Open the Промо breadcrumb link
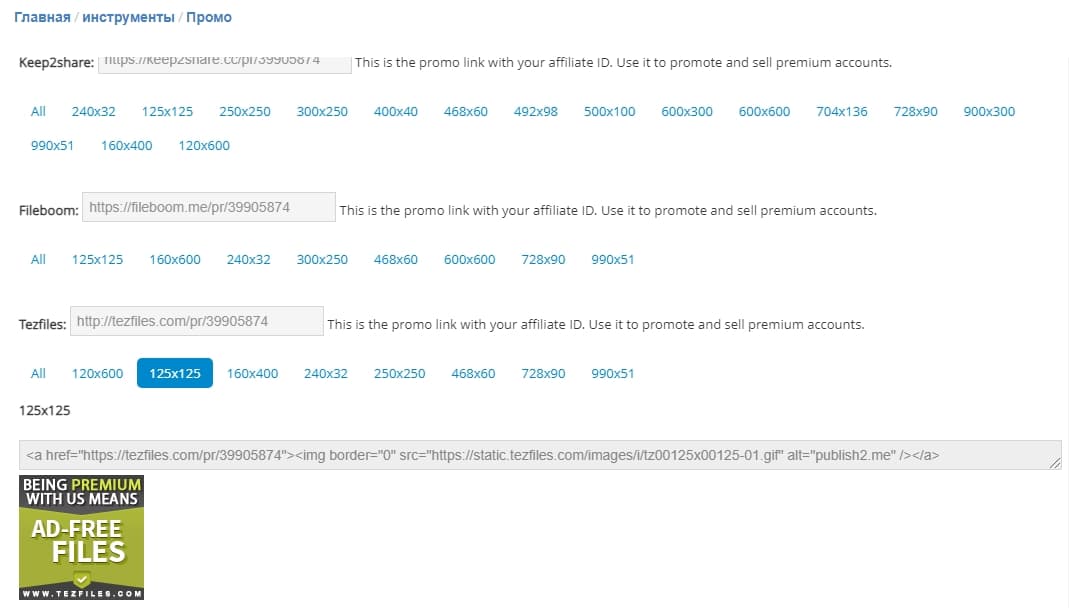Screen dimensions: 1069x608 click(209, 17)
